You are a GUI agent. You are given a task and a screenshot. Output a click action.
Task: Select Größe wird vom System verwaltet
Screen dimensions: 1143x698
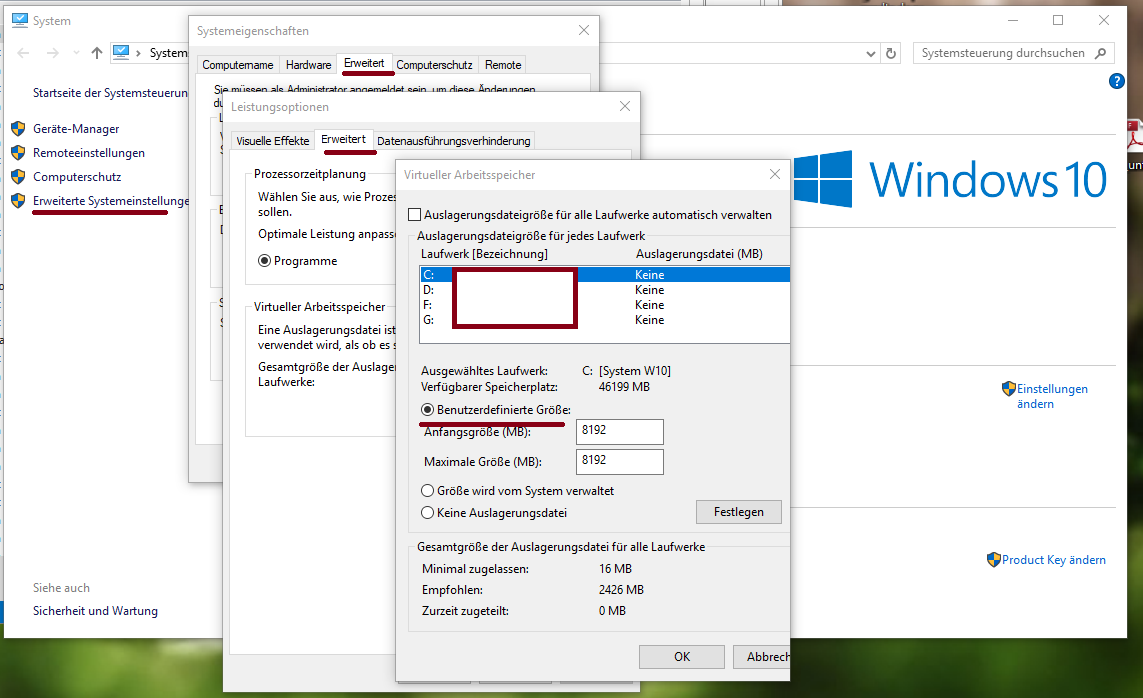428,491
